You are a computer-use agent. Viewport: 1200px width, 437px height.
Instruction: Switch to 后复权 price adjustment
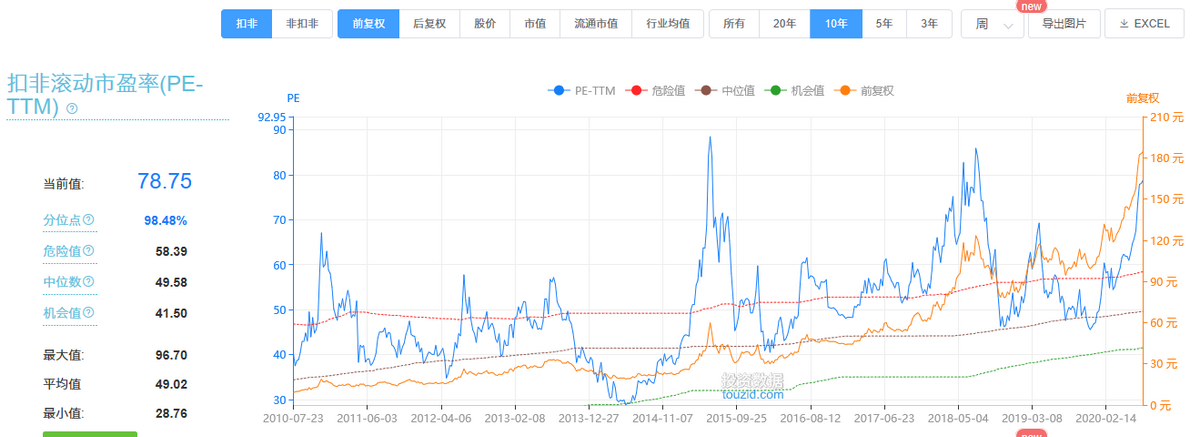430,23
